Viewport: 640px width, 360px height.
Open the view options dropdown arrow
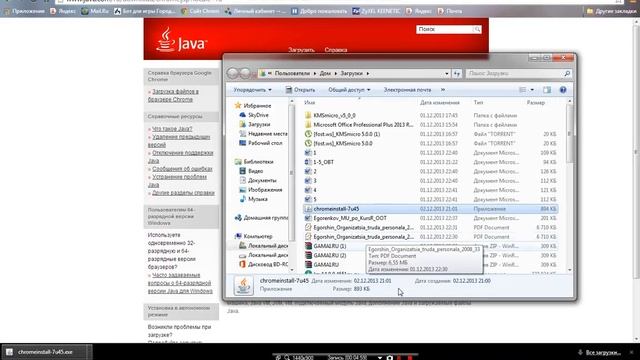(x=532, y=90)
